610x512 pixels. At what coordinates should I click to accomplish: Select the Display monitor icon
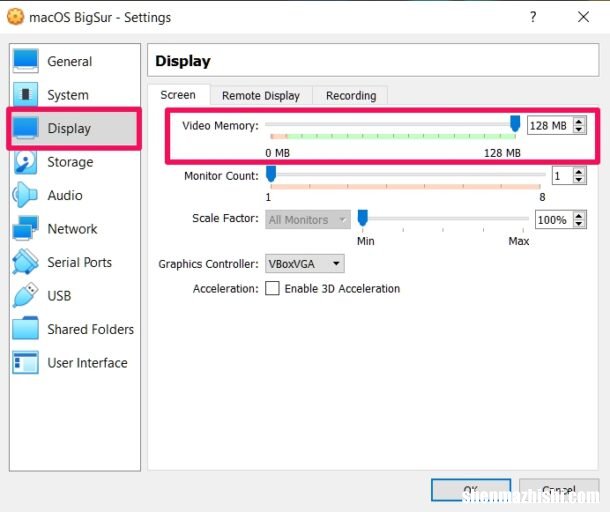tap(25, 128)
